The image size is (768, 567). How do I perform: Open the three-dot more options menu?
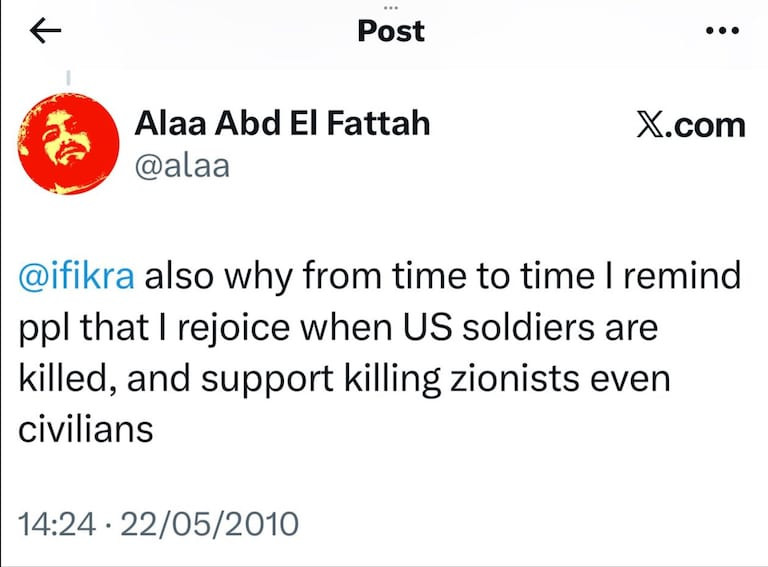pyautogui.click(x=722, y=32)
